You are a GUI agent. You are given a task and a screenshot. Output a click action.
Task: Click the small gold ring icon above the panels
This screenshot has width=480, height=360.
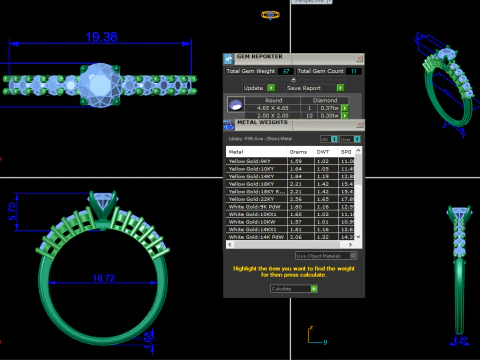click(270, 15)
